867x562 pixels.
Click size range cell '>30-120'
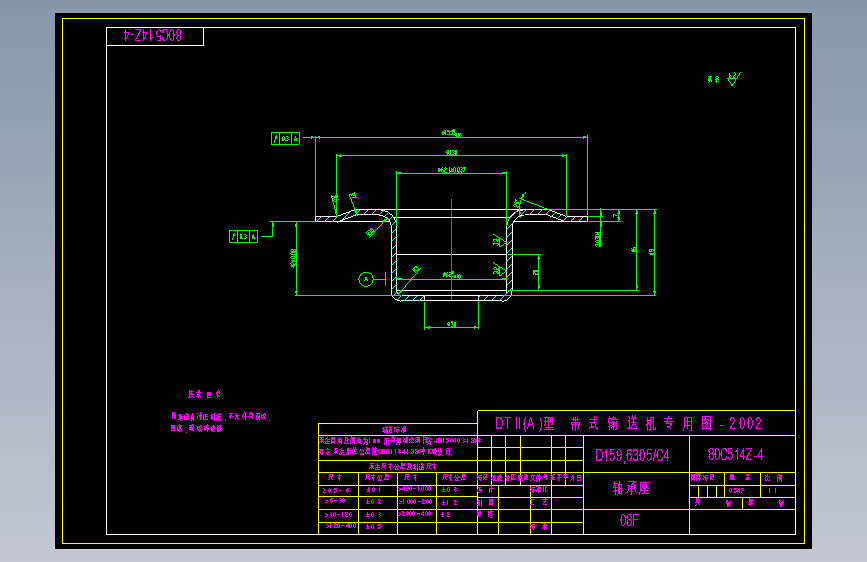pyautogui.click(x=338, y=514)
